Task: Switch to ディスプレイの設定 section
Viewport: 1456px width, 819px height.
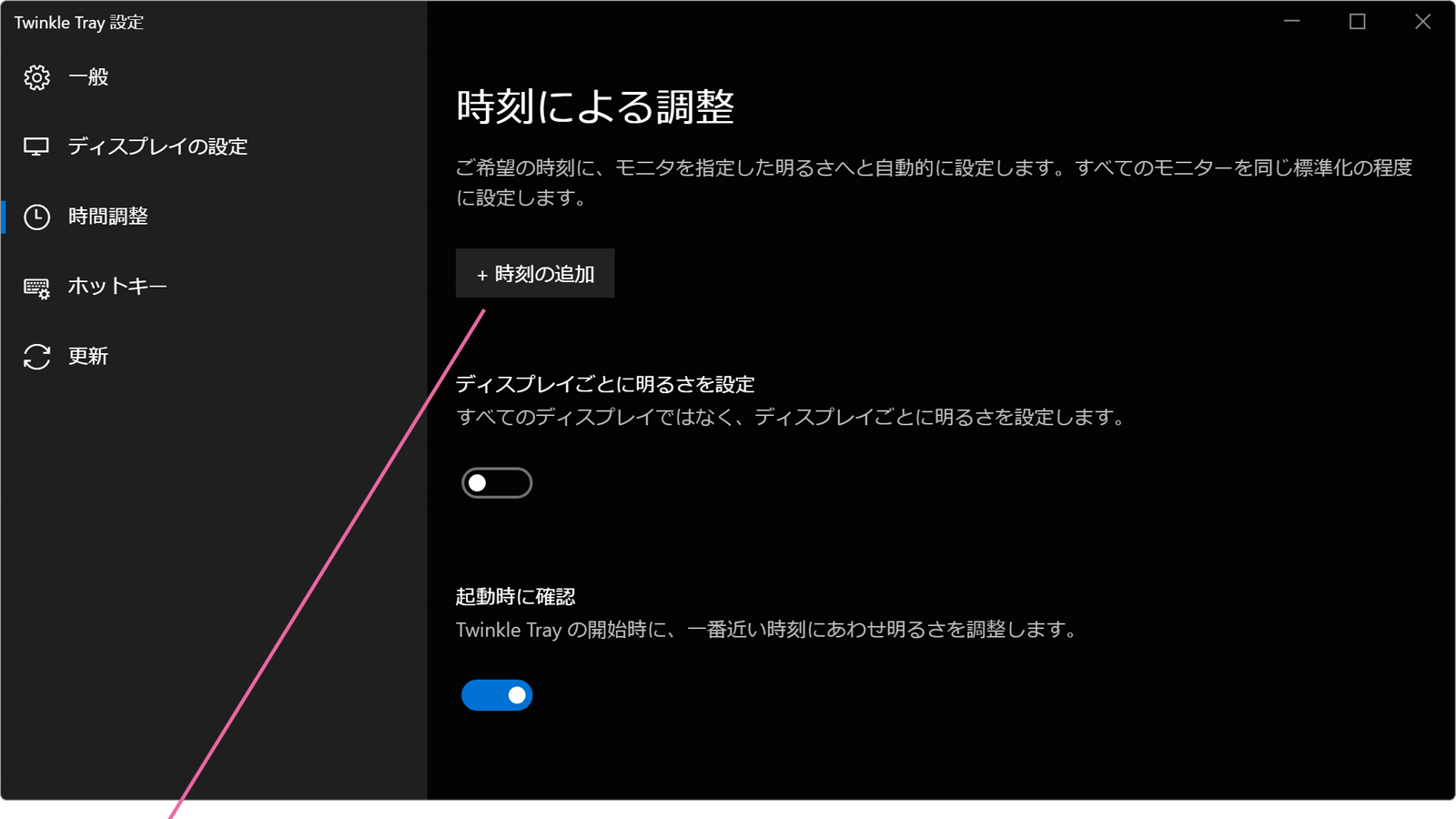Action: 157,147
